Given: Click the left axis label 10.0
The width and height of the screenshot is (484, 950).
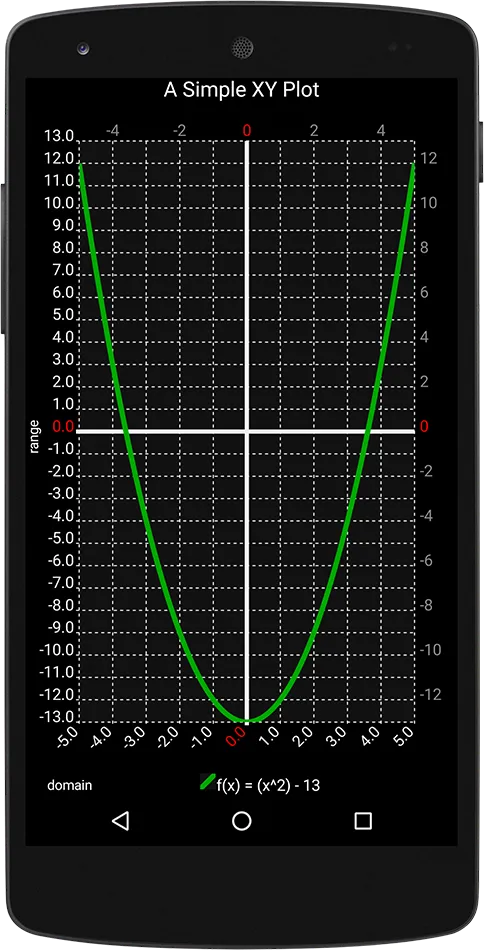Looking at the screenshot, I should point(59,203).
